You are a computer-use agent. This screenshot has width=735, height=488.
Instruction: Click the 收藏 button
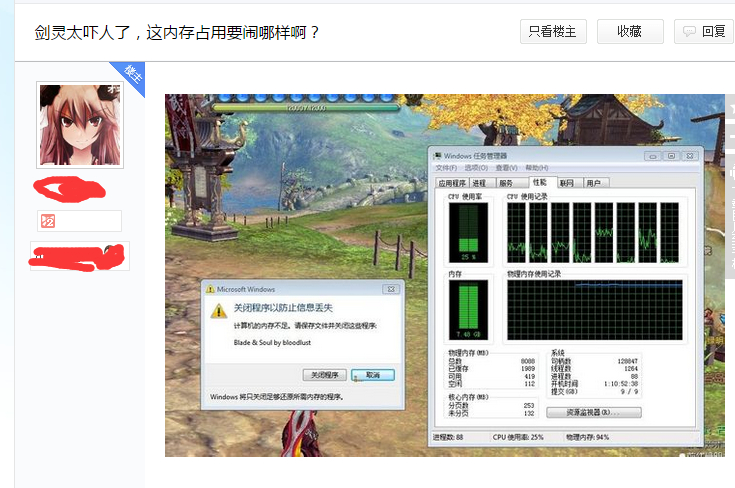630,32
